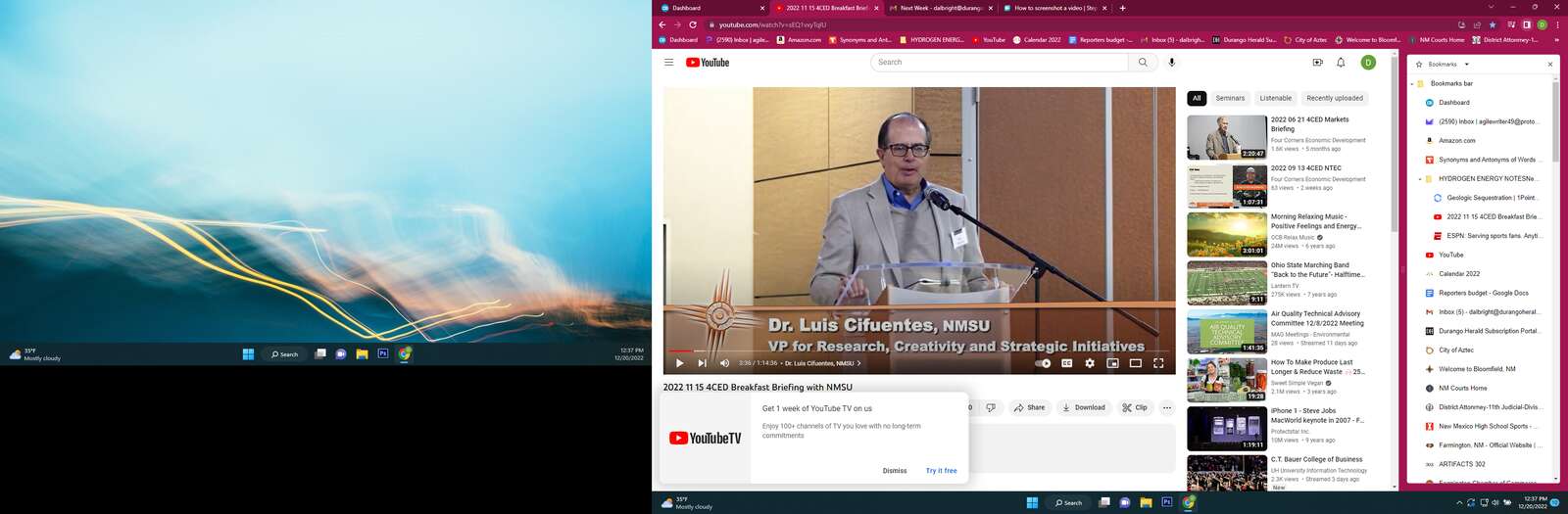Open the more actions ellipsis beside Clip
Viewport: 1568px width, 514px height.
(x=1166, y=407)
